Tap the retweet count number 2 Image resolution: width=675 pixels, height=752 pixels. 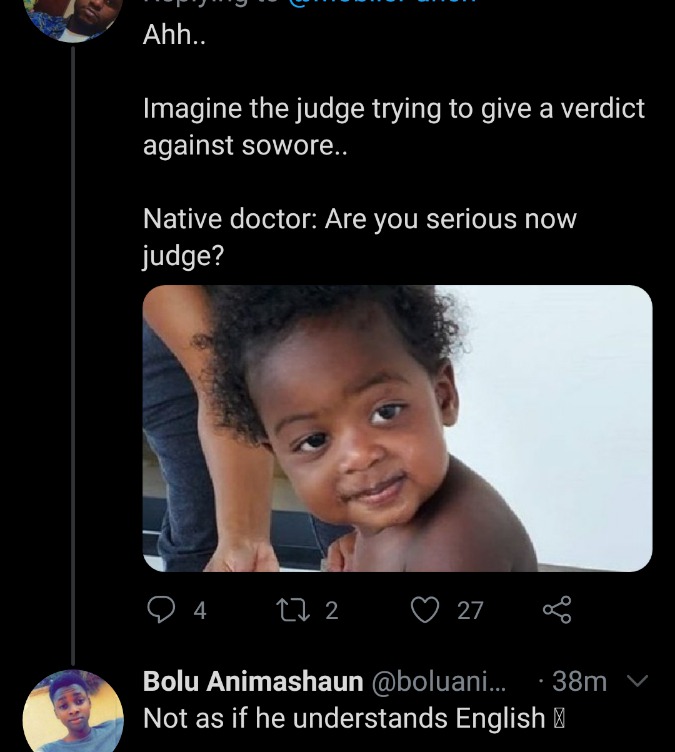[332, 611]
